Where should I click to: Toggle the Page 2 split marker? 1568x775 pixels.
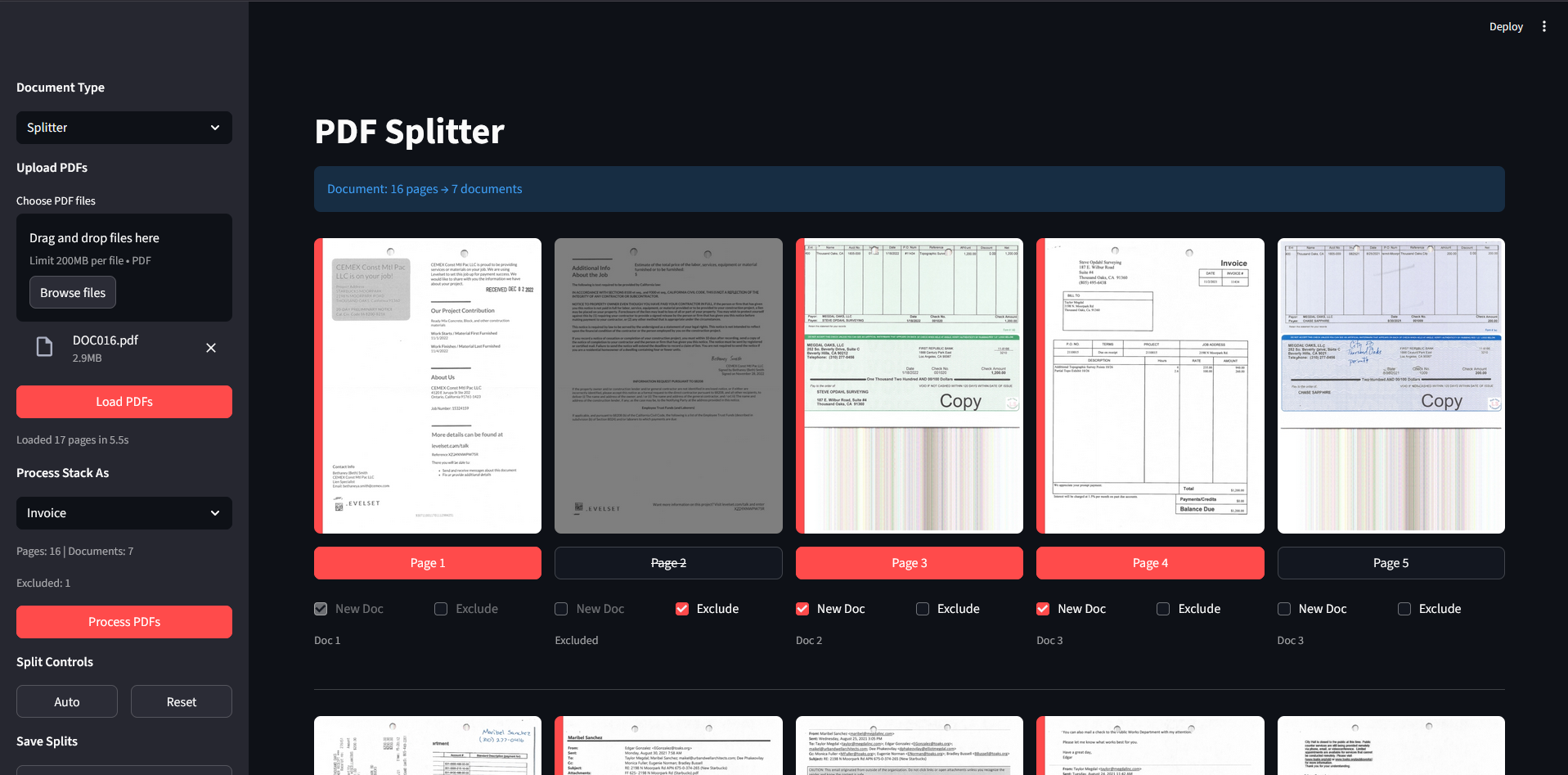coord(668,563)
